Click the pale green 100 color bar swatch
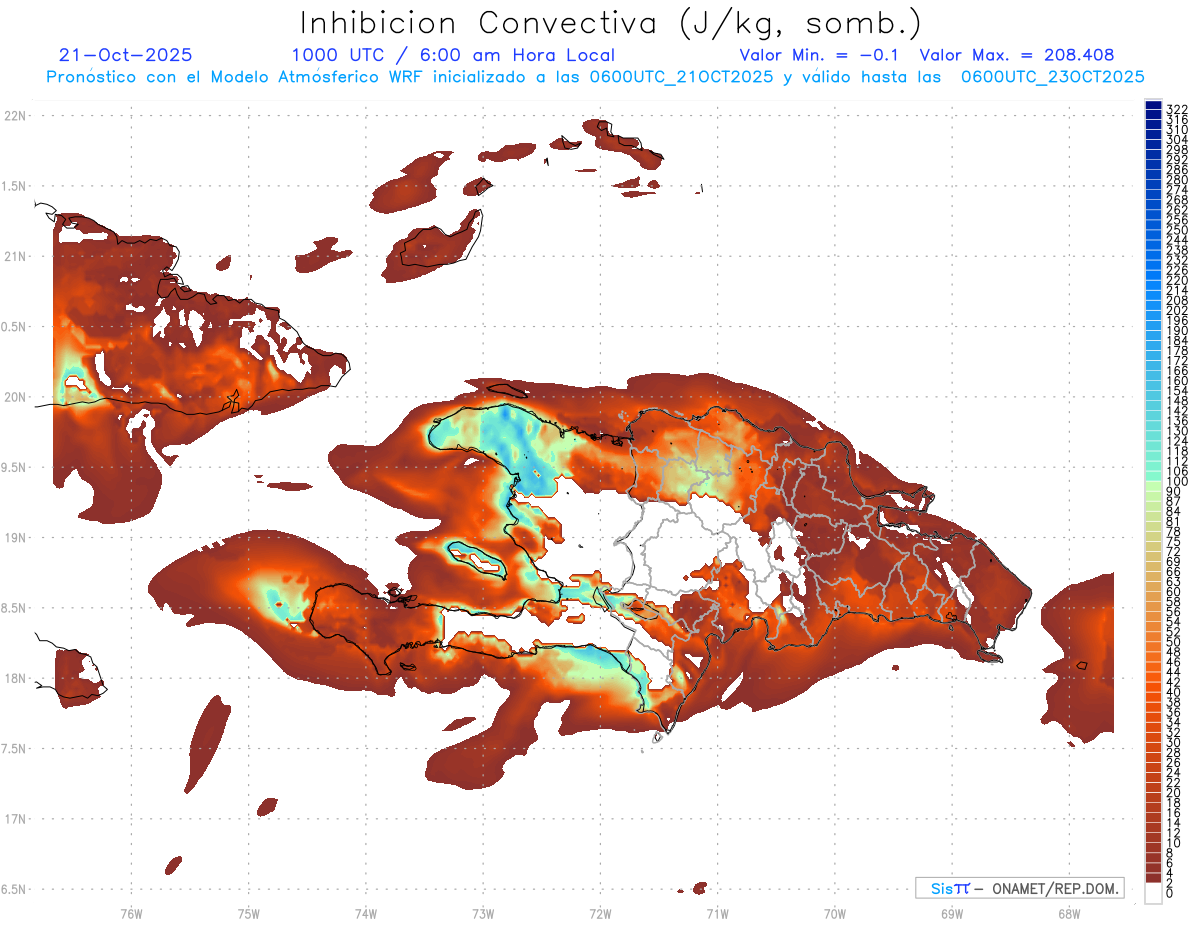 [1153, 486]
